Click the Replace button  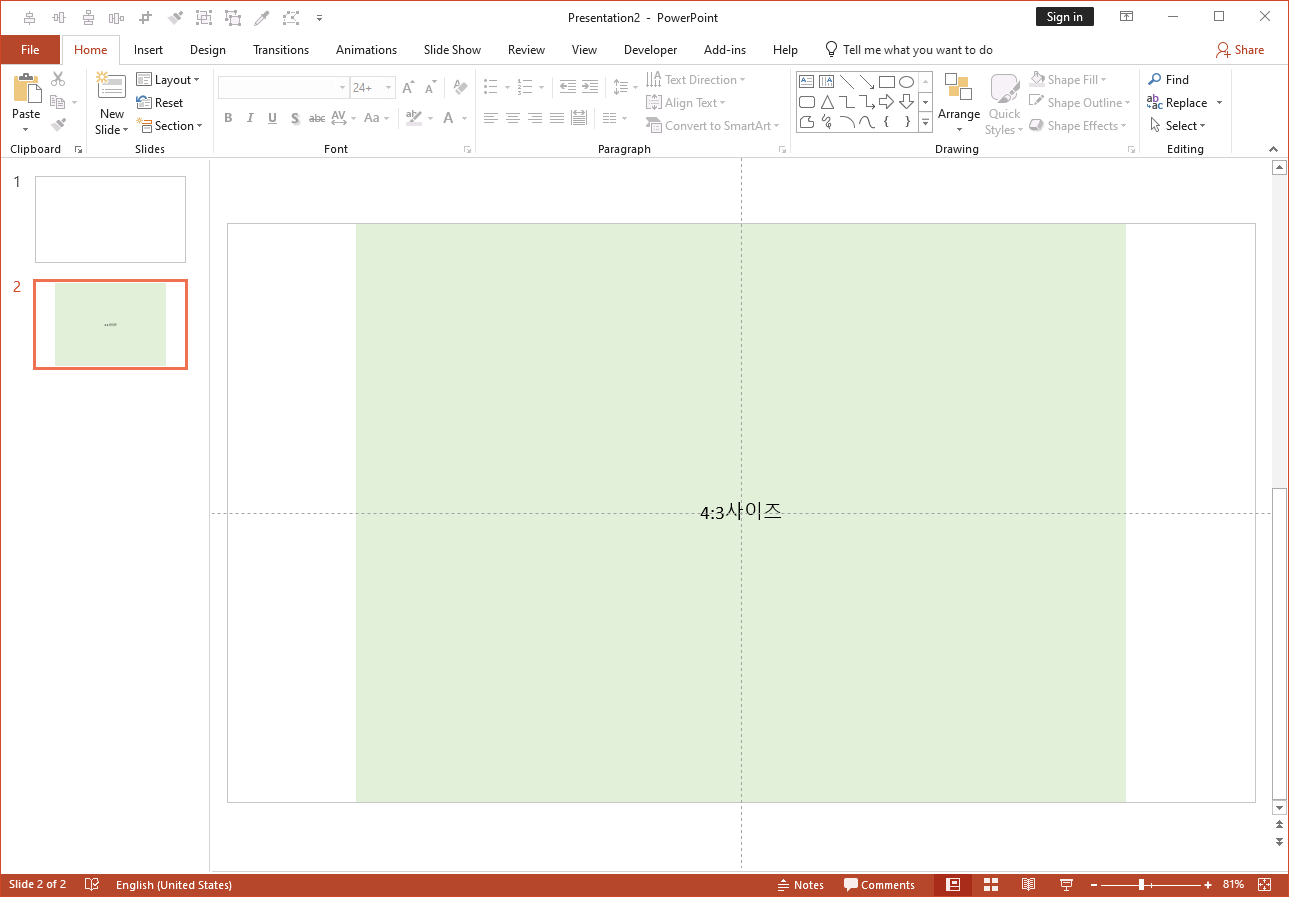[1177, 103]
